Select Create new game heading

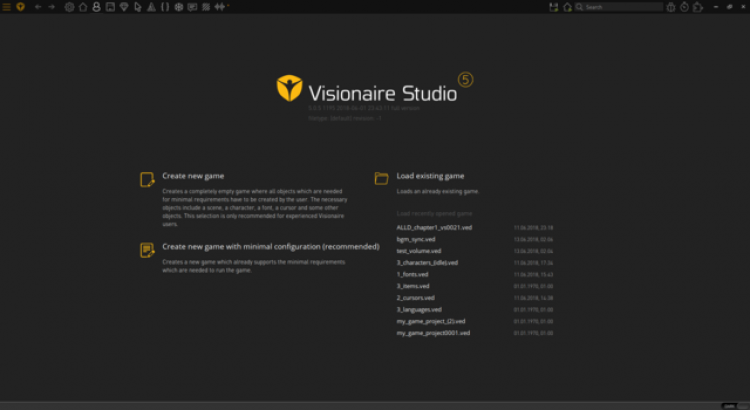193,176
